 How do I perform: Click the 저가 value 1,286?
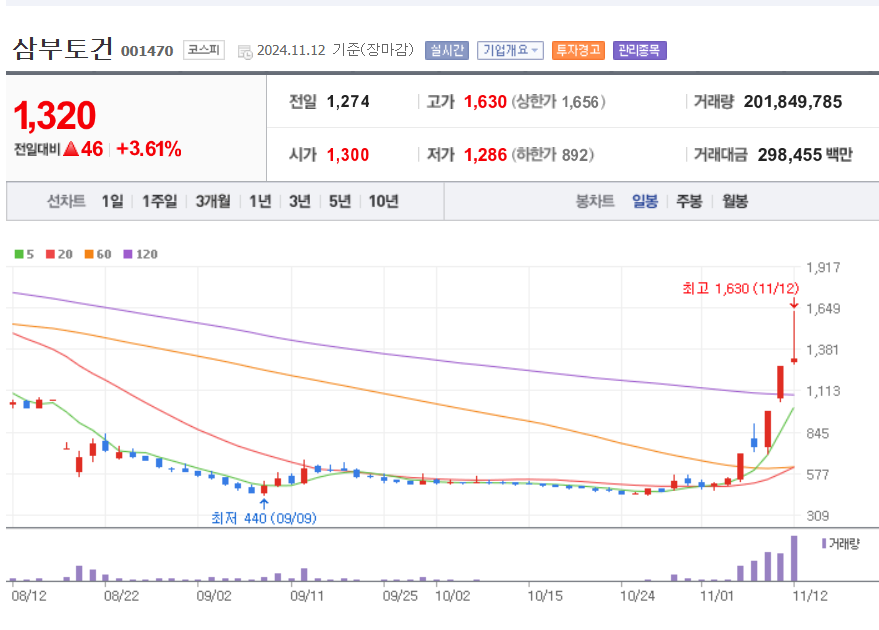click(x=485, y=155)
